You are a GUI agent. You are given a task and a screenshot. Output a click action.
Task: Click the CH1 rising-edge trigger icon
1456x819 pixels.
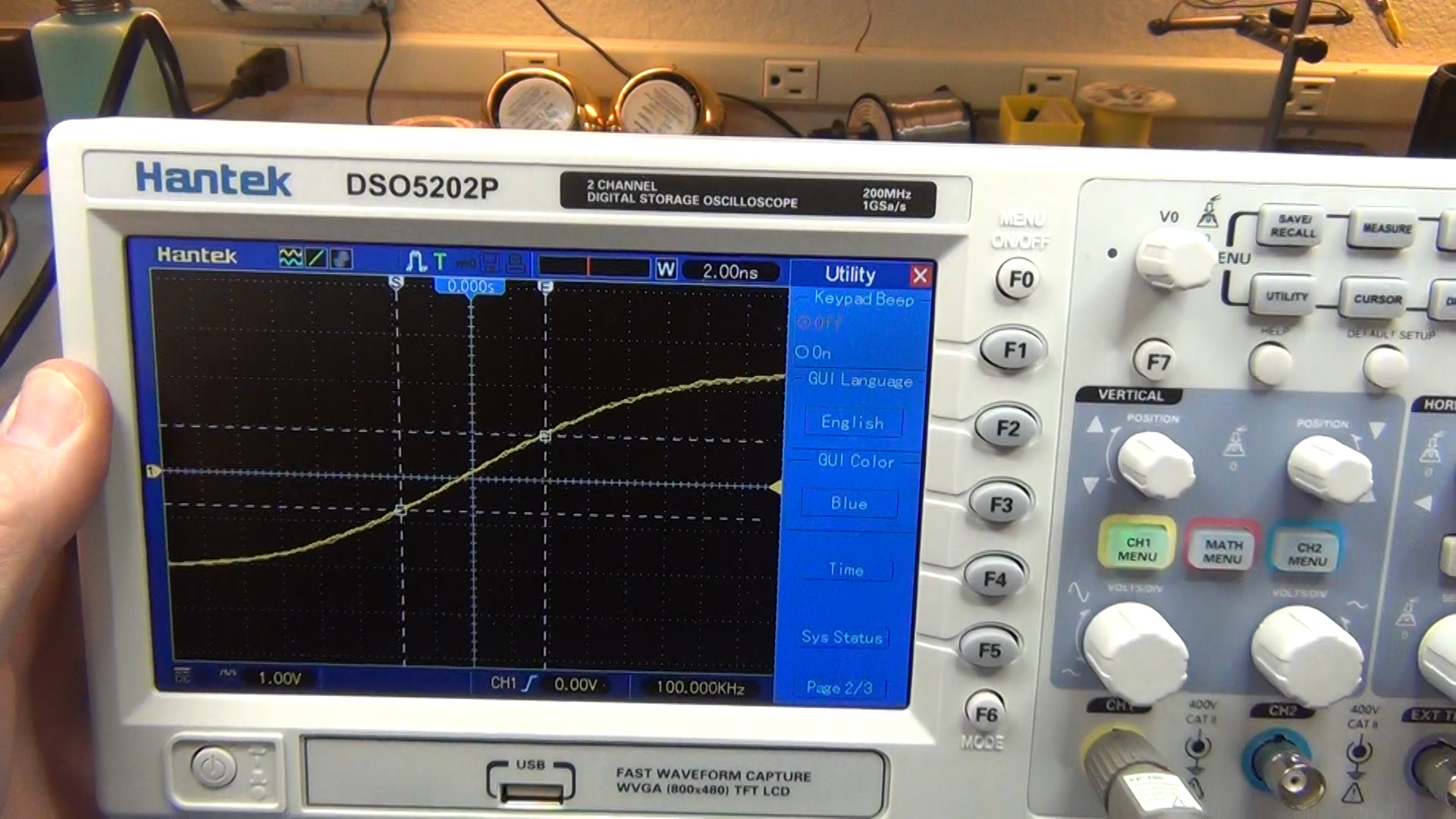529,683
